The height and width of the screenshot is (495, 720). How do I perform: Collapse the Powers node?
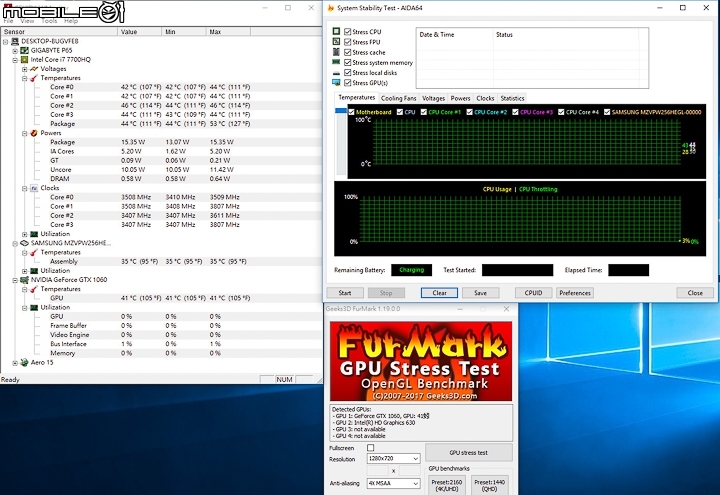click(x=25, y=134)
